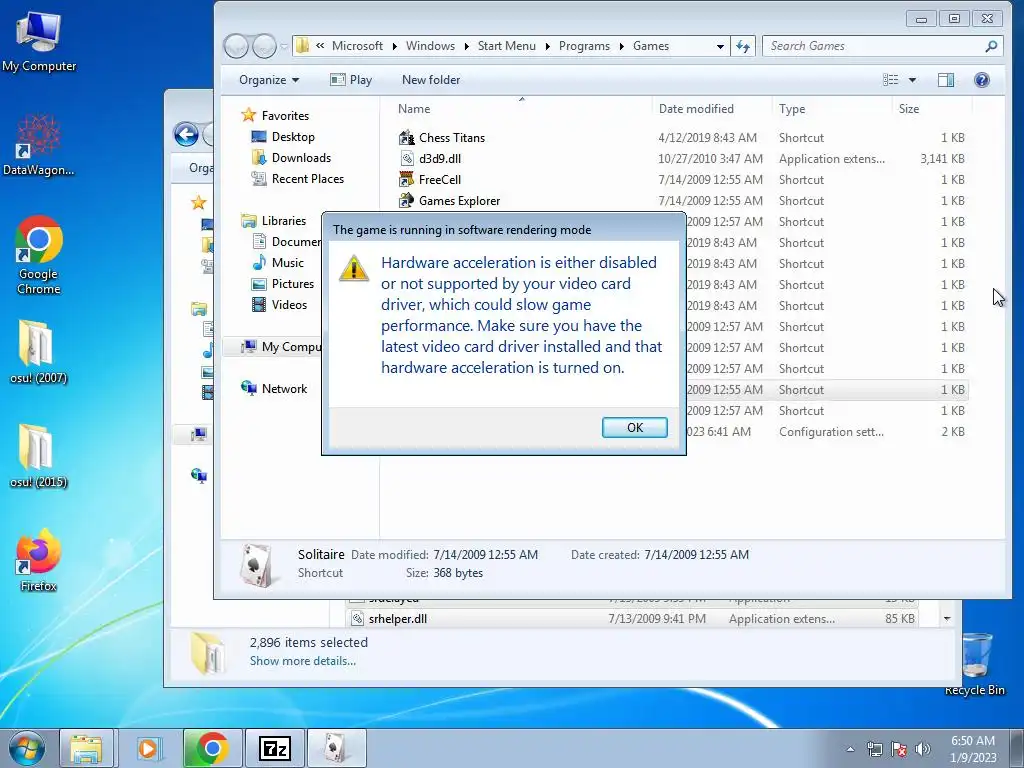Image resolution: width=1024 pixels, height=768 pixels.
Task: Expand the arrow after Start Menu breadcrumb
Action: 547,46
